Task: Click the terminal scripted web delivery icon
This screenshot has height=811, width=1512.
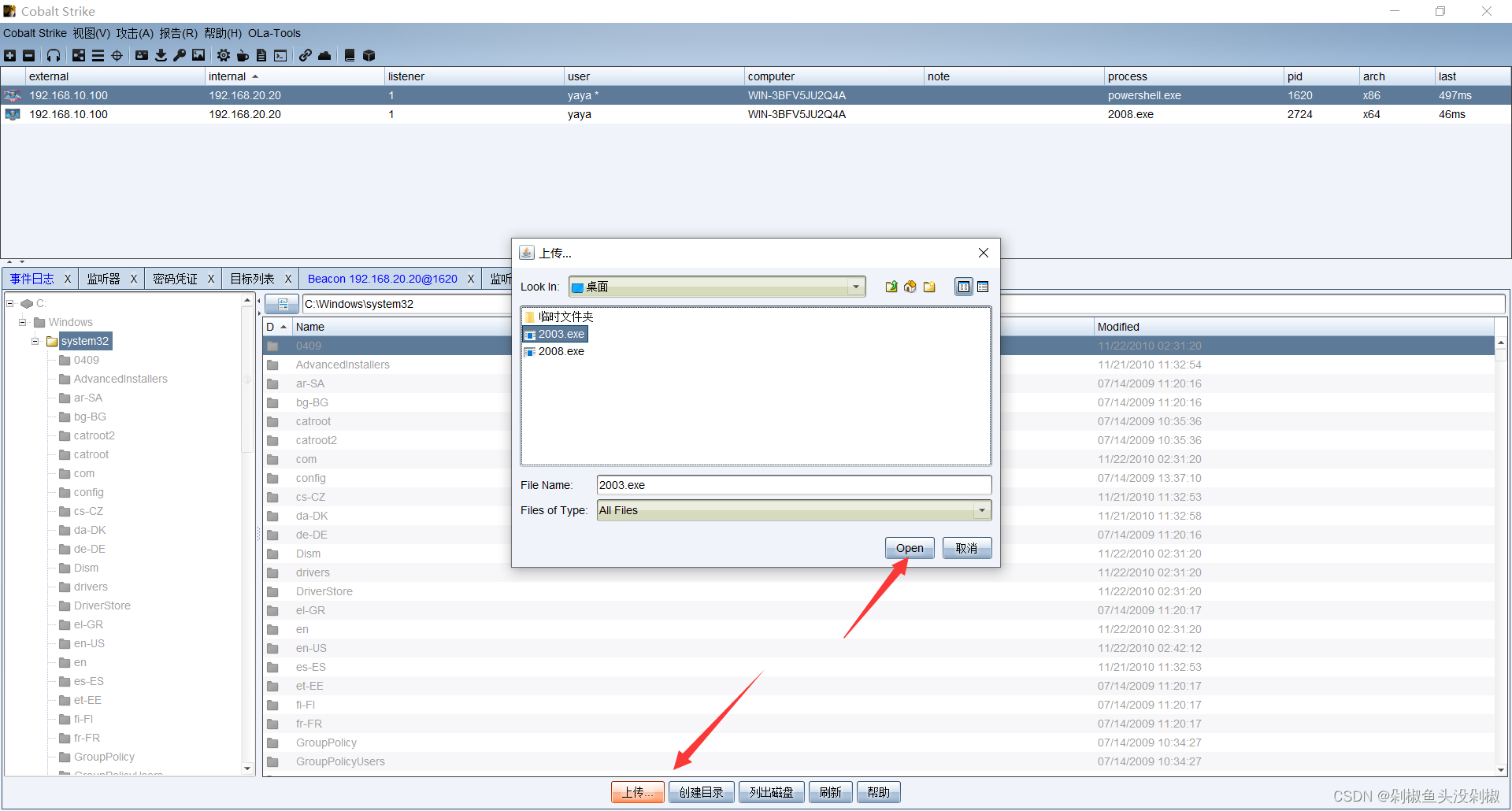Action: point(280,55)
